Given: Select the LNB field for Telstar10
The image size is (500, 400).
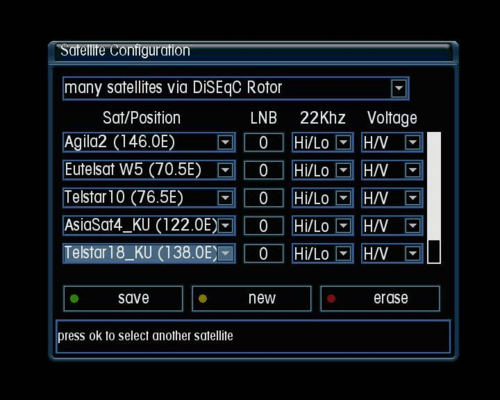Looking at the screenshot, I should coord(264,198).
